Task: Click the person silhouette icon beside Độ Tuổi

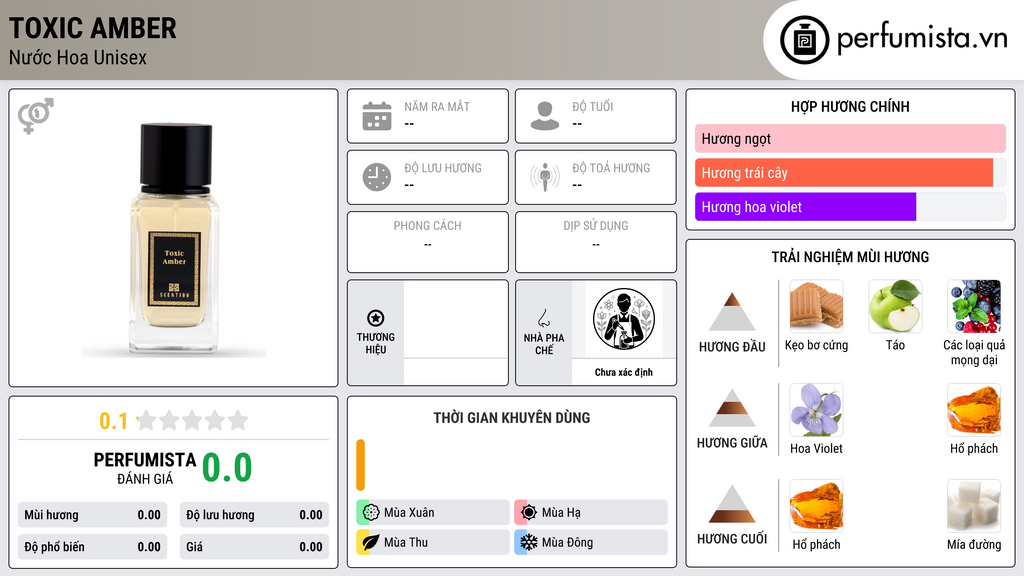Action: pos(545,116)
